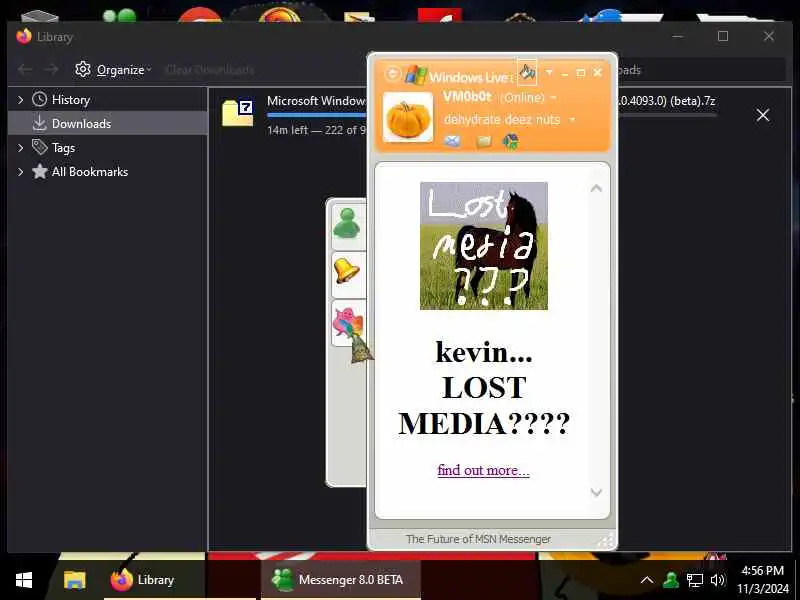Click the Messenger back arrow button
Screen dimensions: 800x600
[x=392, y=74]
